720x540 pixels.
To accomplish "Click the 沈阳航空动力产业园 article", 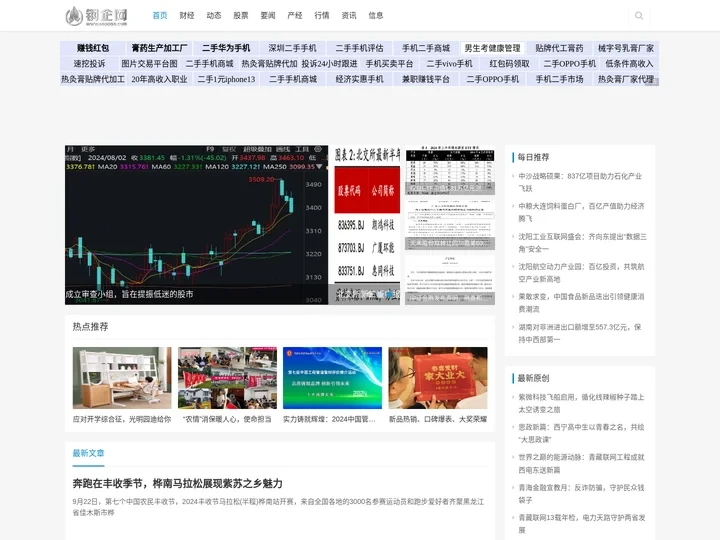I will 581,273.
